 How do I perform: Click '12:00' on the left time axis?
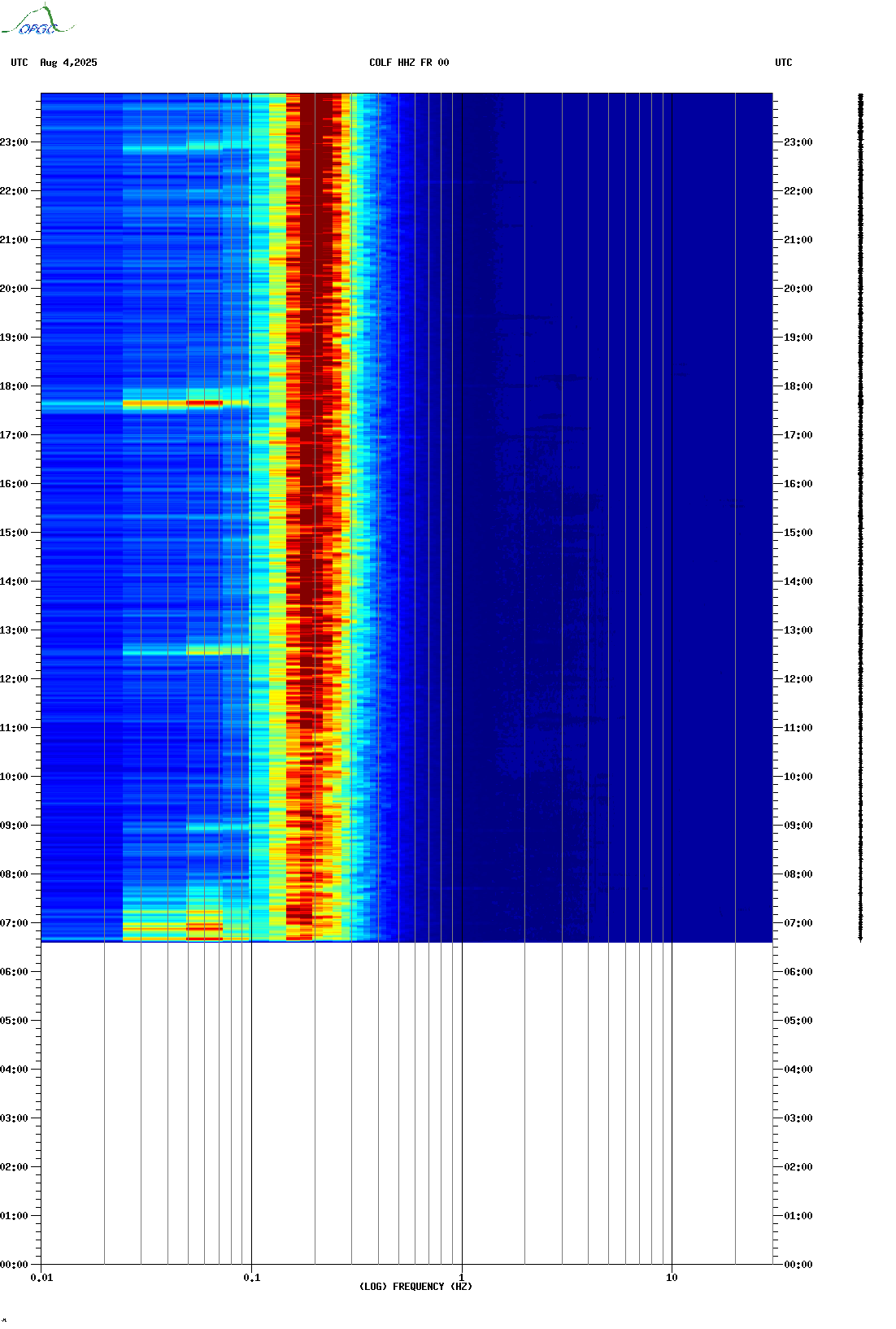(x=14, y=679)
